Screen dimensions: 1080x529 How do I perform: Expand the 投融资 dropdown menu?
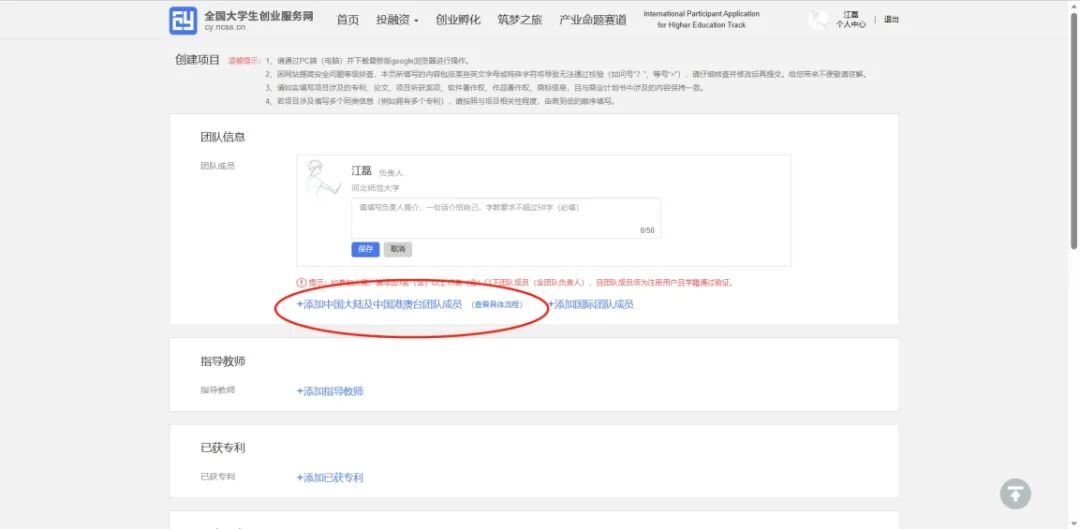(x=397, y=20)
